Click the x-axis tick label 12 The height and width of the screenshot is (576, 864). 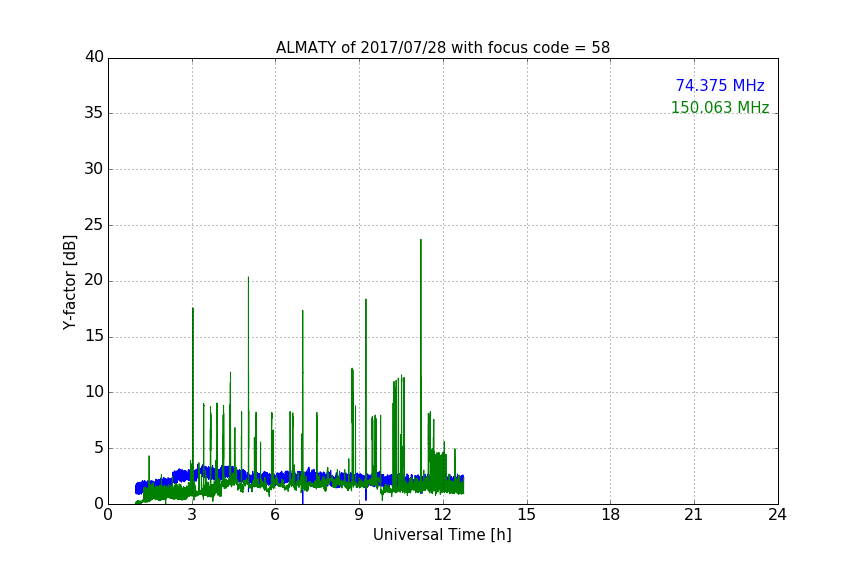click(x=443, y=515)
